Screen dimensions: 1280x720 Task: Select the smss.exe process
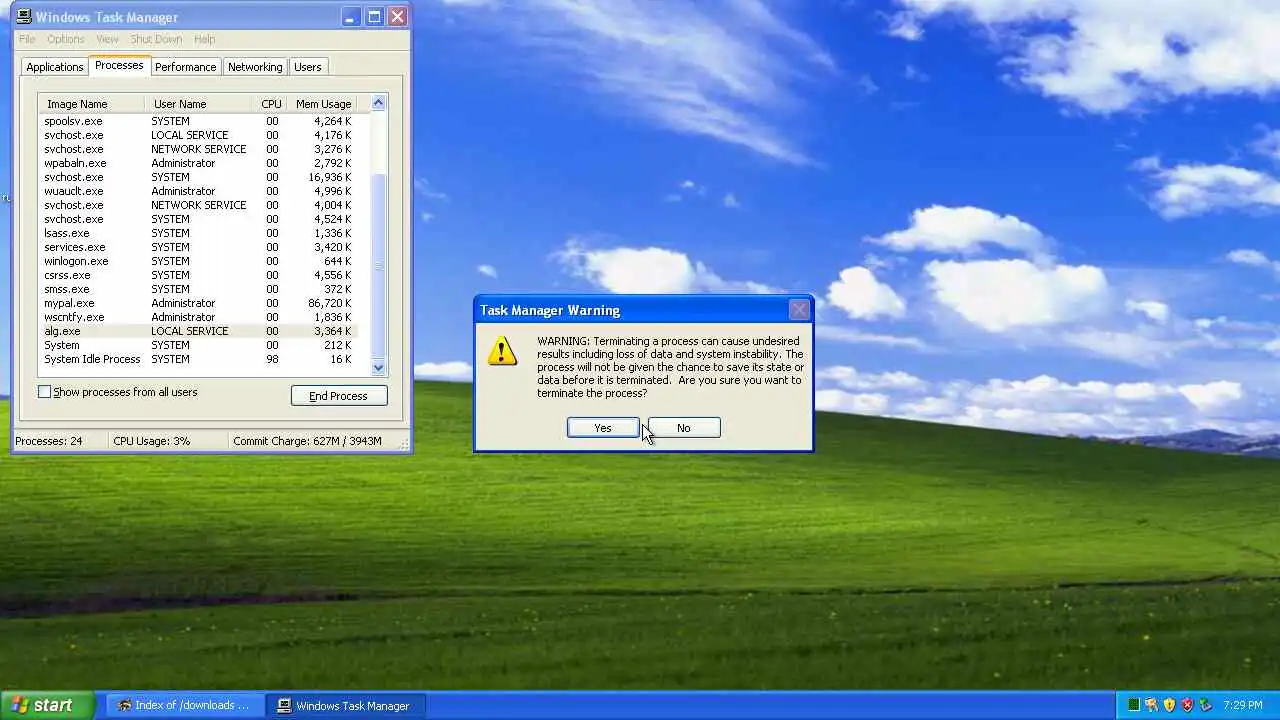pyautogui.click(x=198, y=289)
